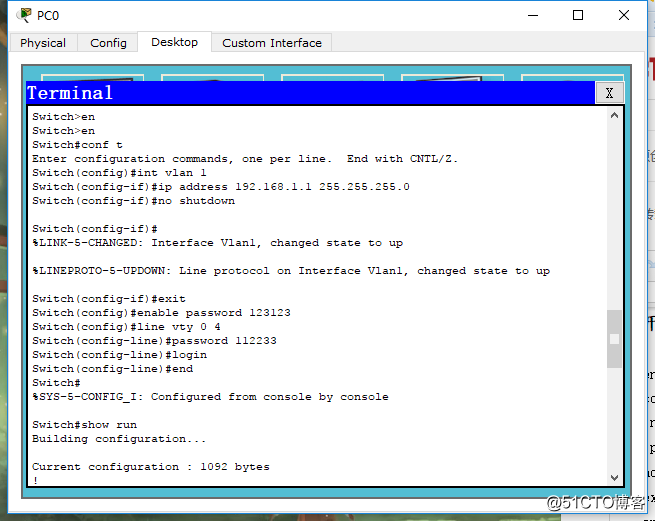Click the 'Building configuration...' line
The width and height of the screenshot is (655, 521).
pos(119,439)
